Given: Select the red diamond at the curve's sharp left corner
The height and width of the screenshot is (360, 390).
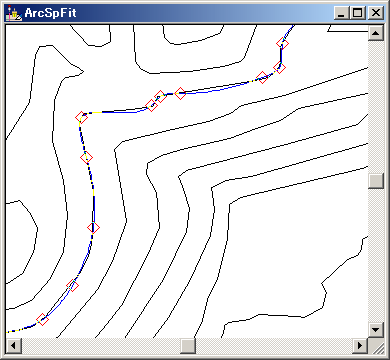Looking at the screenshot, I should [x=81, y=117].
